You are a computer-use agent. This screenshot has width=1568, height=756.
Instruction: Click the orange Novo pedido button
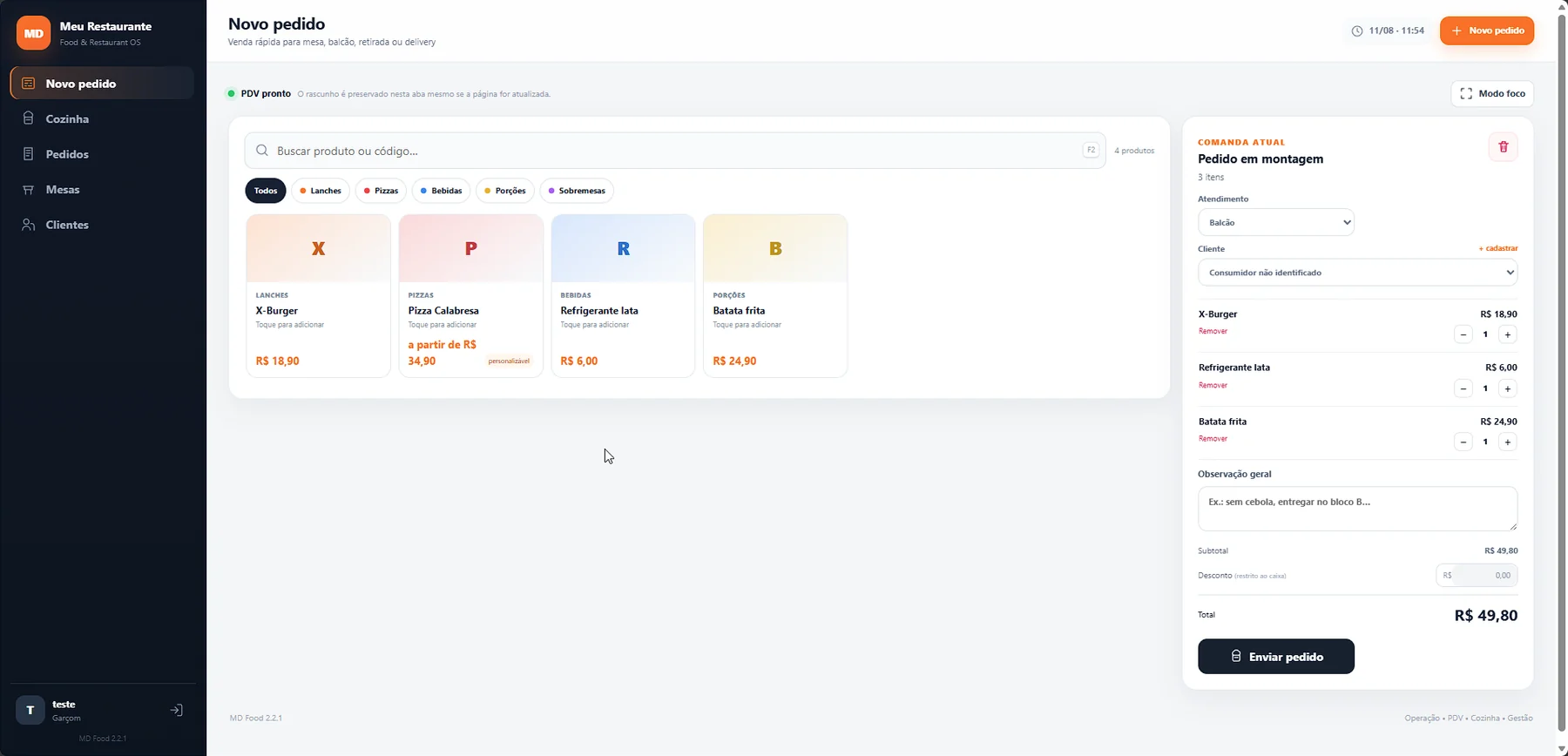[1487, 30]
